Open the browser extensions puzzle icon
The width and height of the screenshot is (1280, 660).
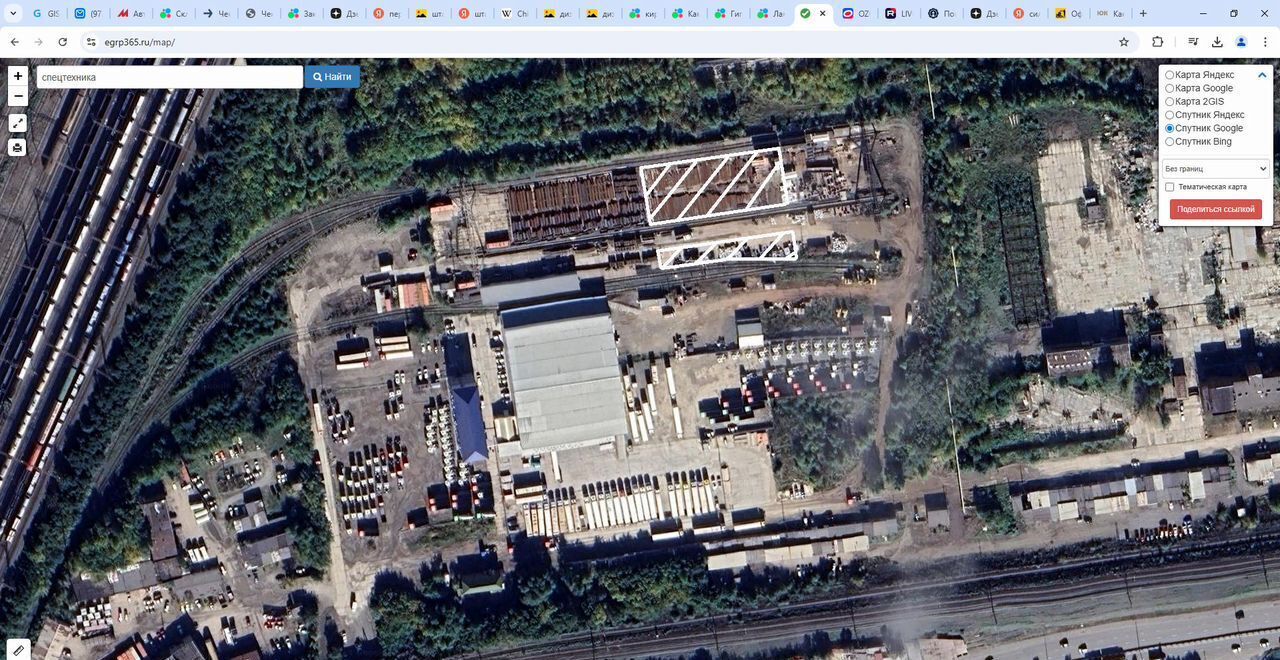click(1158, 42)
